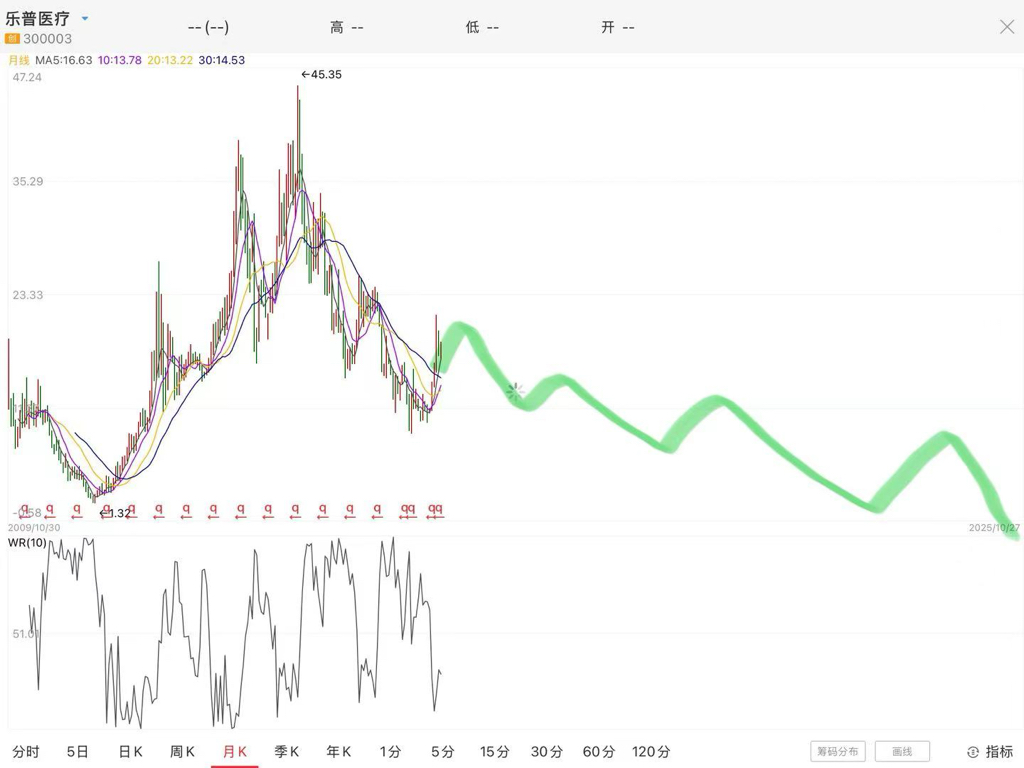1024x768 pixels.
Task: Click the 开 open price field
Action: (617, 27)
